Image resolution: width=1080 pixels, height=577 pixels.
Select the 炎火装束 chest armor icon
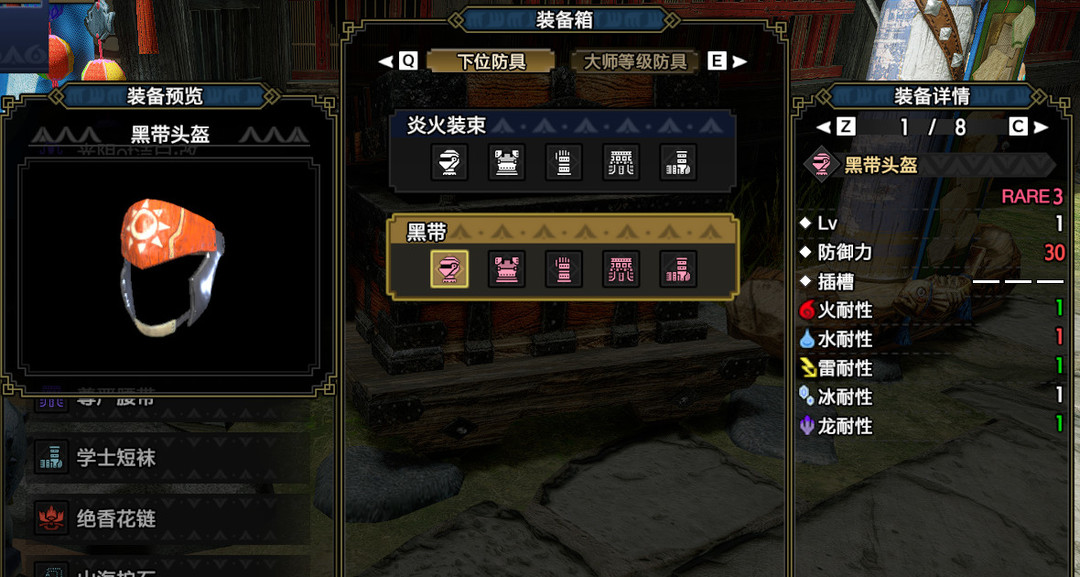507,162
